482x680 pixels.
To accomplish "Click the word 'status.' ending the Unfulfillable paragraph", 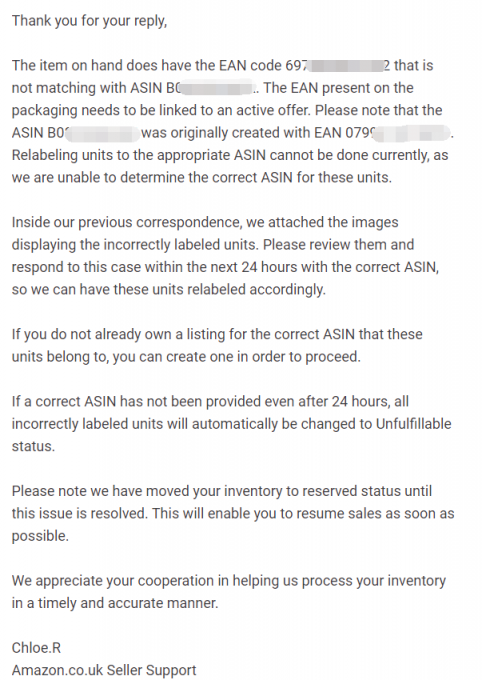I will click(33, 447).
